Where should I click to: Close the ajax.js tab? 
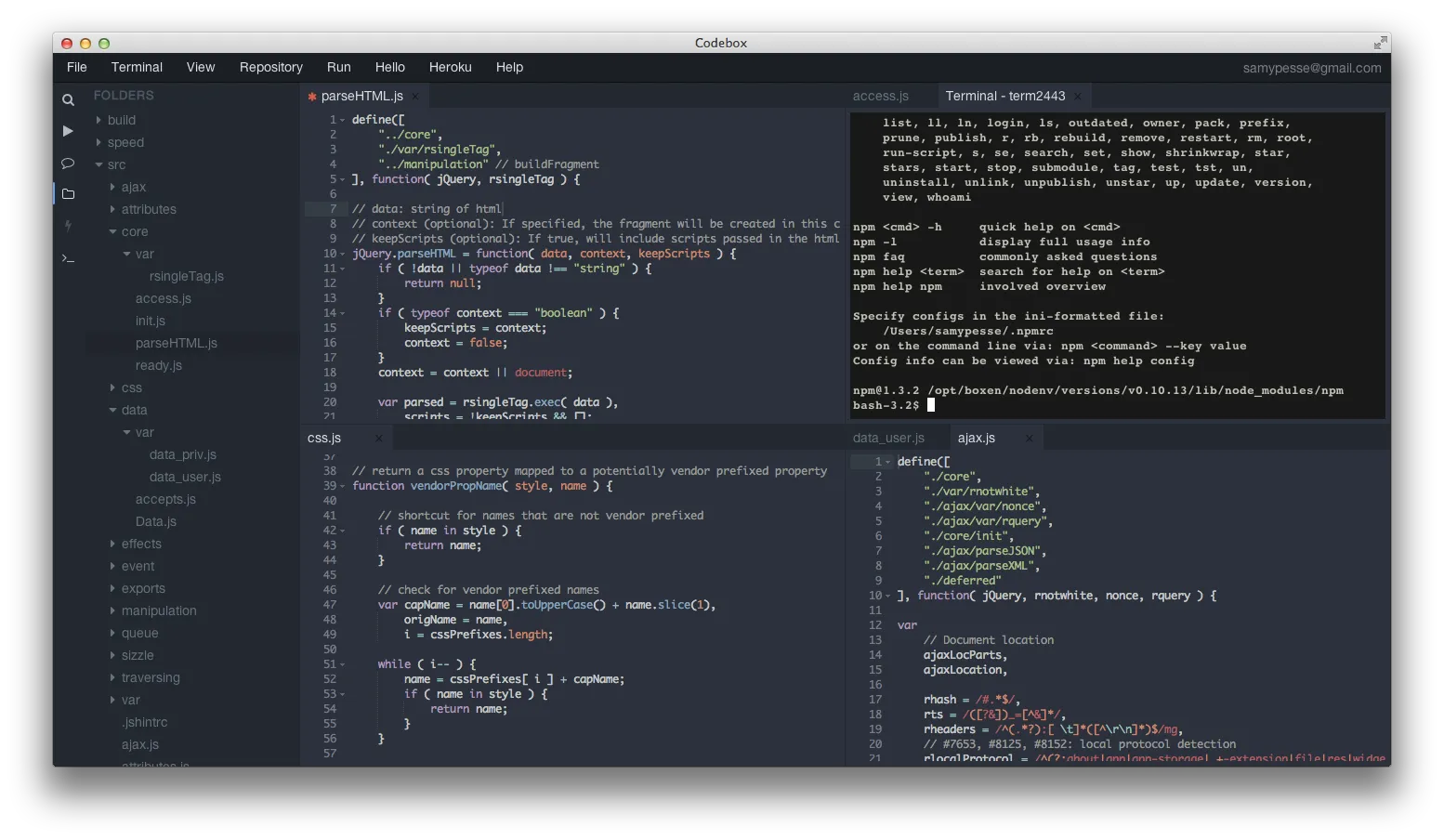coord(1029,439)
